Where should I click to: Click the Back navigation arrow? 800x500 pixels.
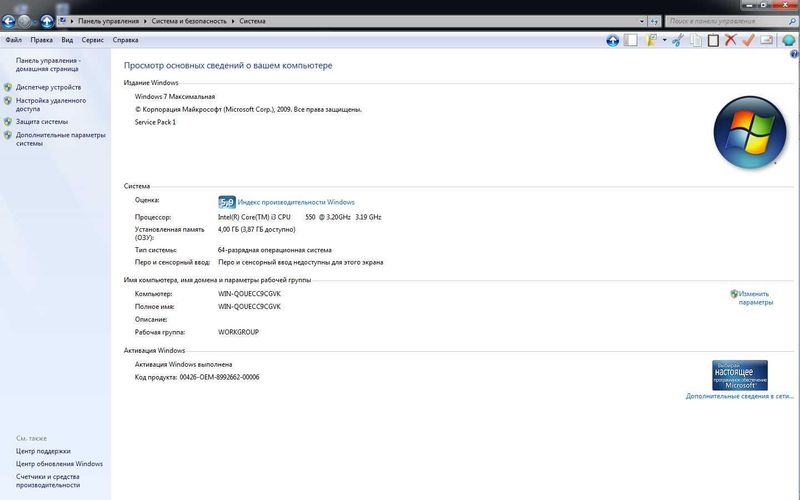9,21
